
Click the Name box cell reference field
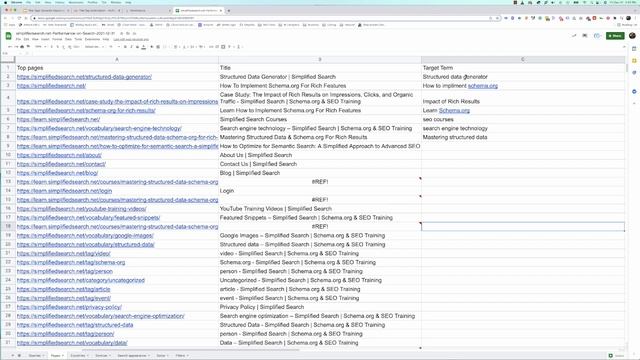pos(12,53)
